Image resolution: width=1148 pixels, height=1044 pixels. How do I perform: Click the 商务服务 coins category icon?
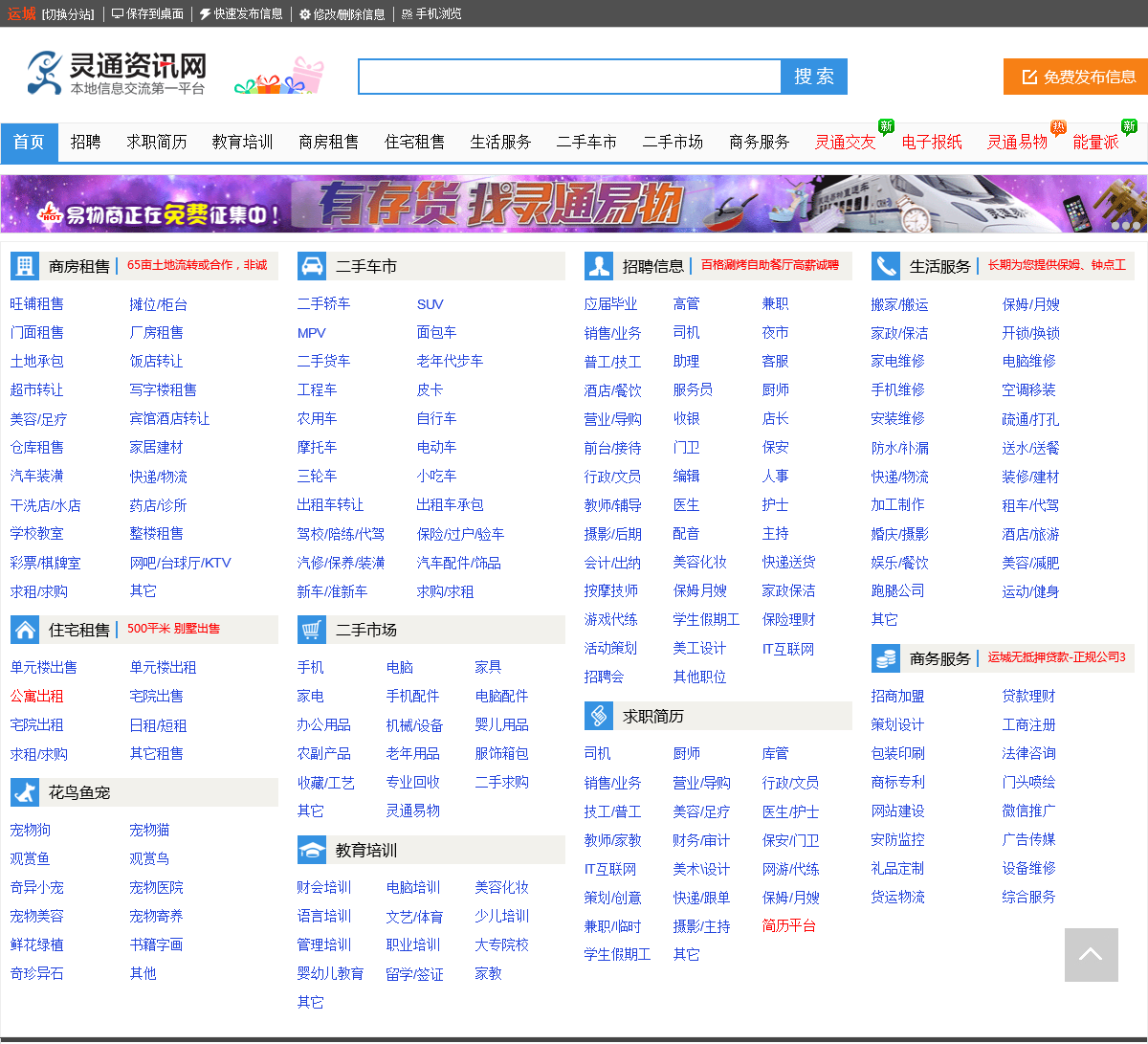click(x=886, y=658)
